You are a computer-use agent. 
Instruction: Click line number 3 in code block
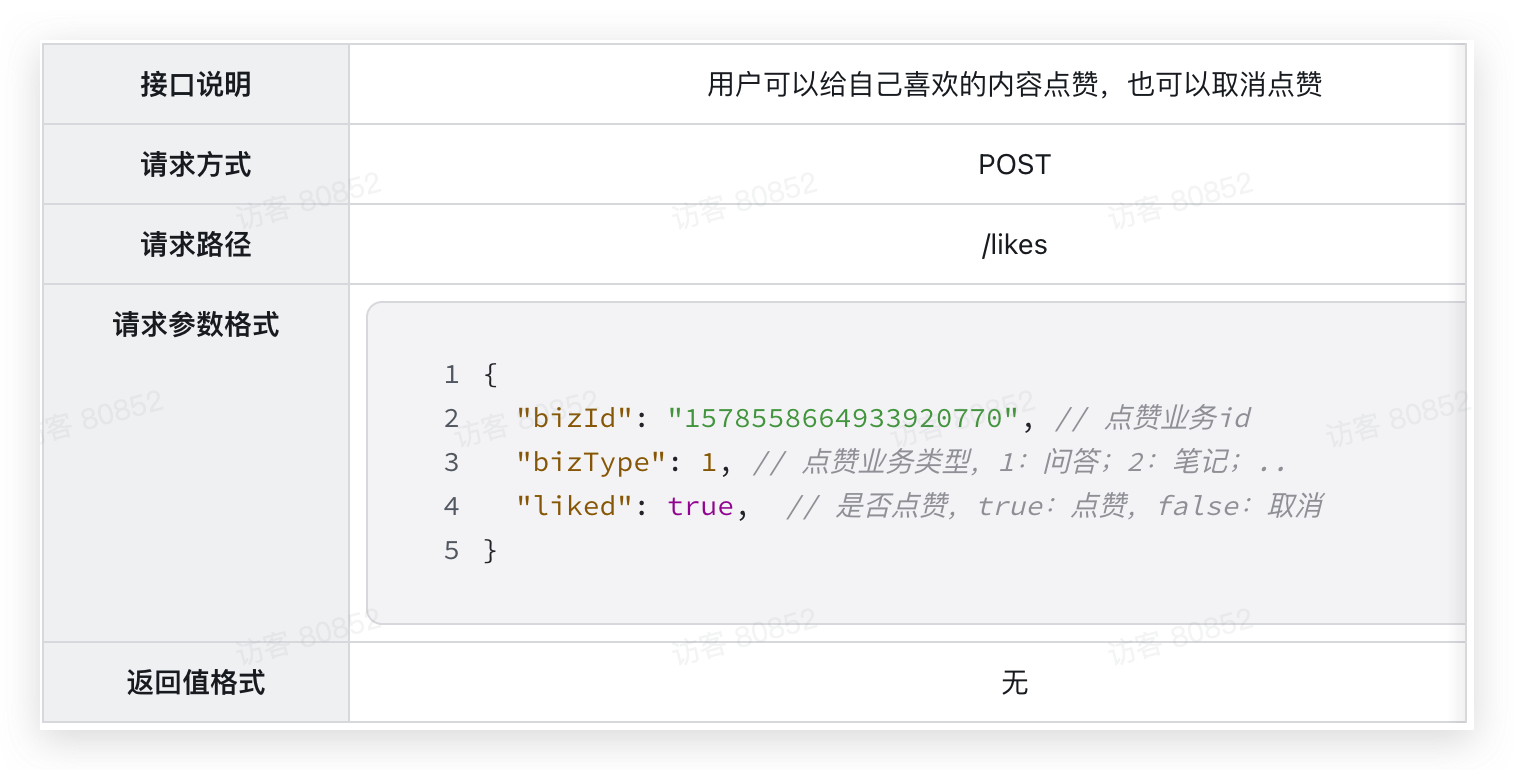click(x=451, y=463)
